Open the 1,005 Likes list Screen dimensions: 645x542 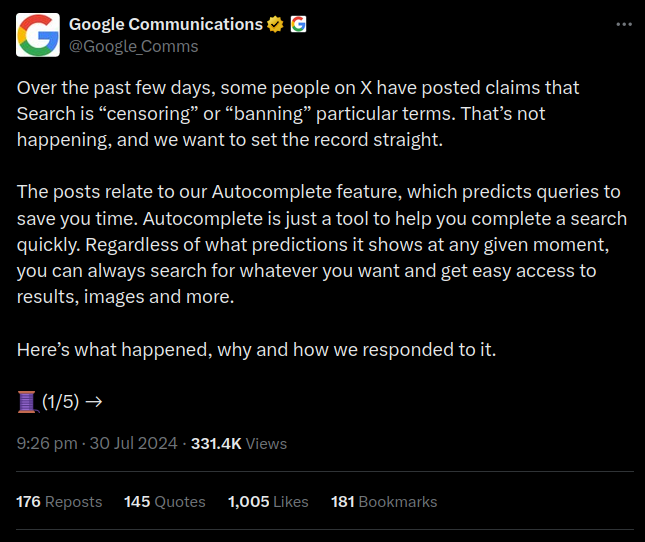click(269, 501)
